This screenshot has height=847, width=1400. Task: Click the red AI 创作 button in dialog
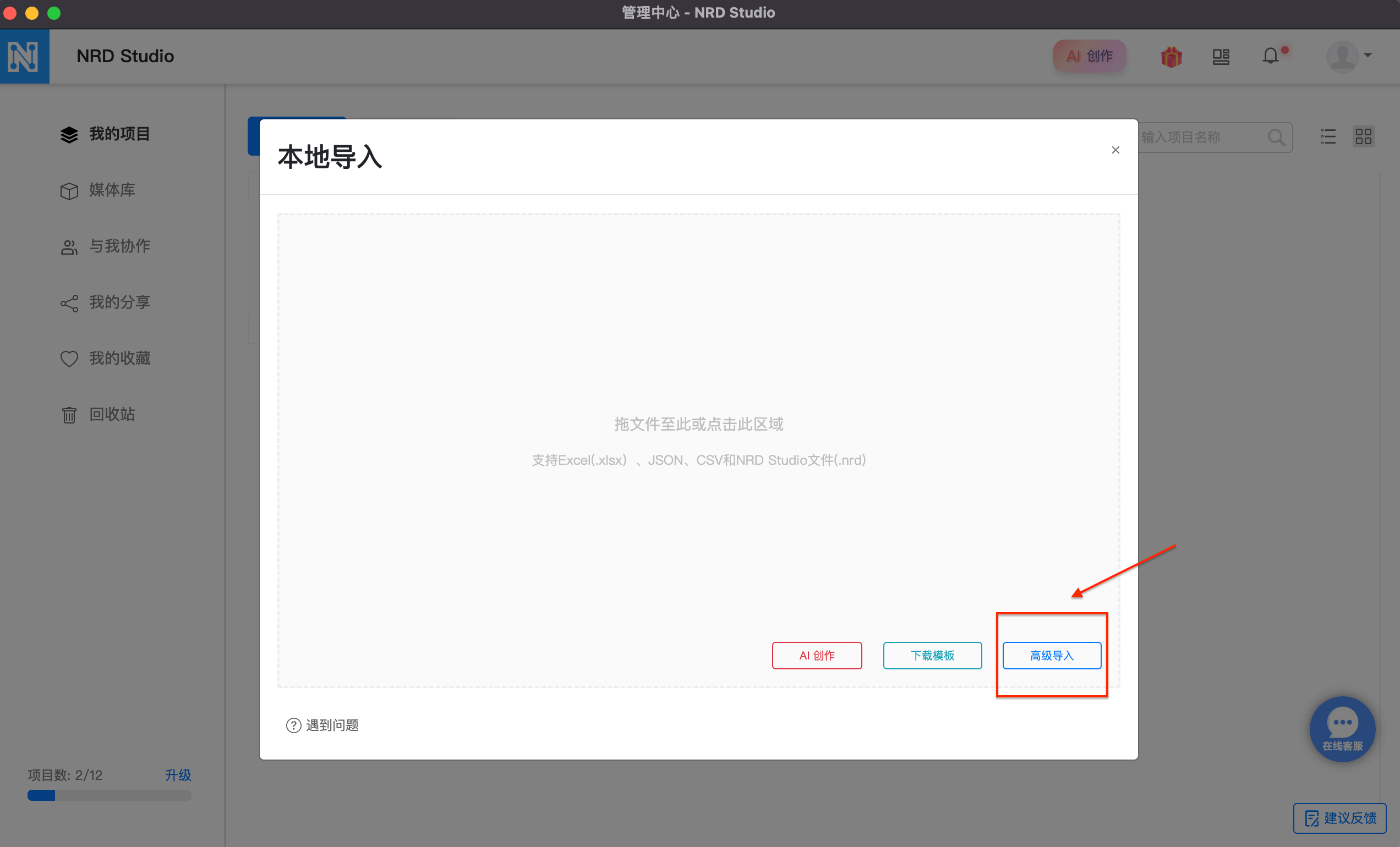[x=817, y=655]
